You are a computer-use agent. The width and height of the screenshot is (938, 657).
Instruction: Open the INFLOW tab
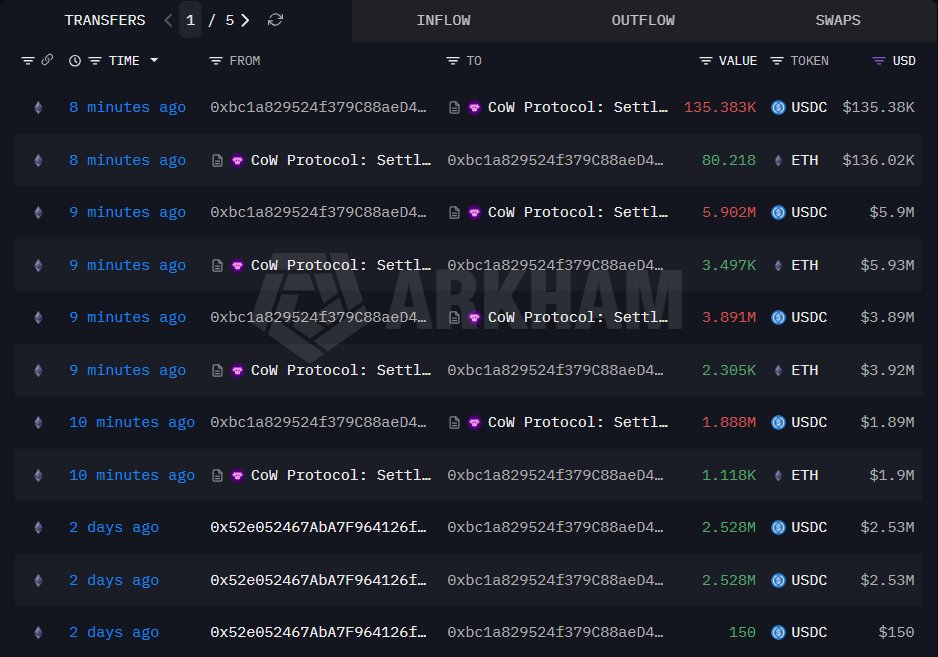443,20
